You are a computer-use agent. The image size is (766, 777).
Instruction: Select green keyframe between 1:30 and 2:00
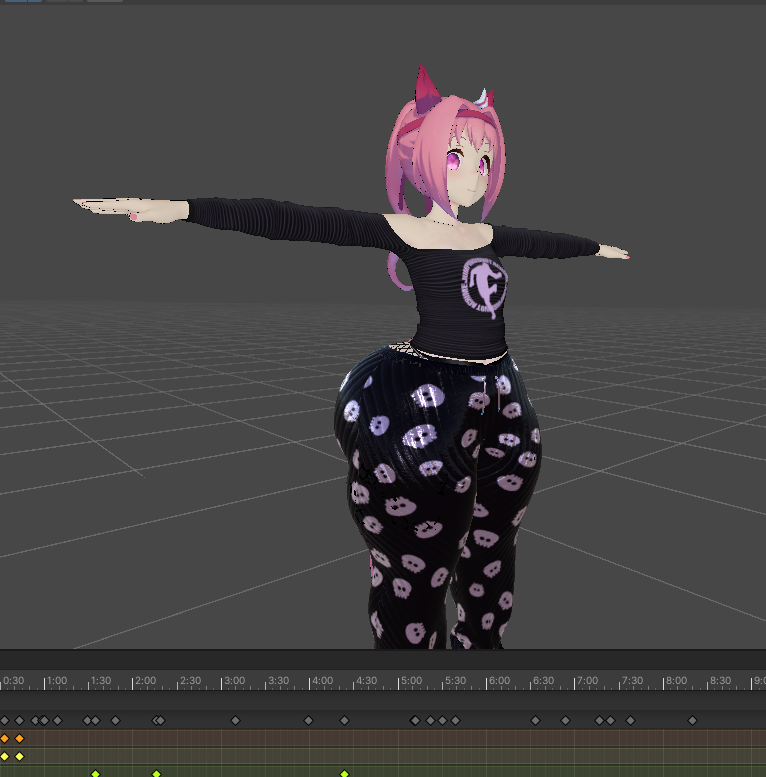point(96,774)
